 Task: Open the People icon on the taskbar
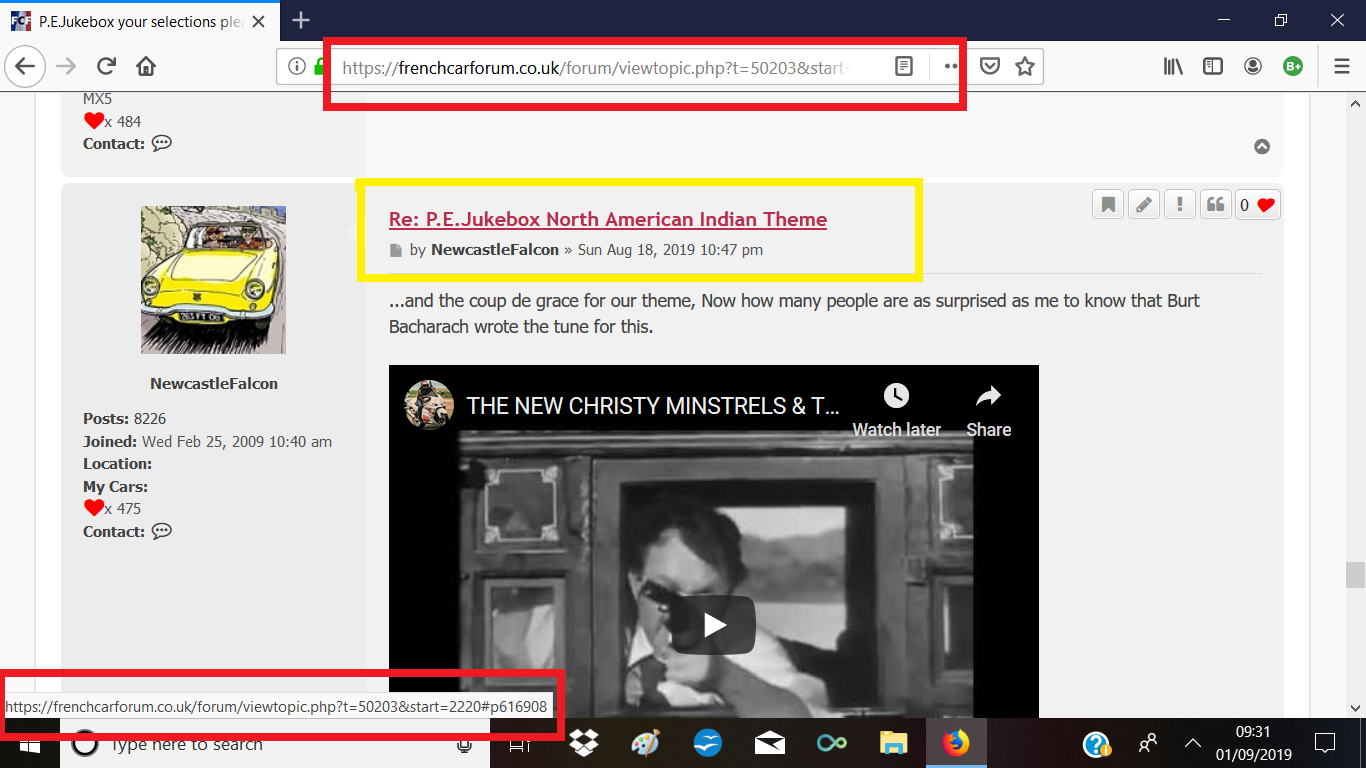tap(1148, 744)
